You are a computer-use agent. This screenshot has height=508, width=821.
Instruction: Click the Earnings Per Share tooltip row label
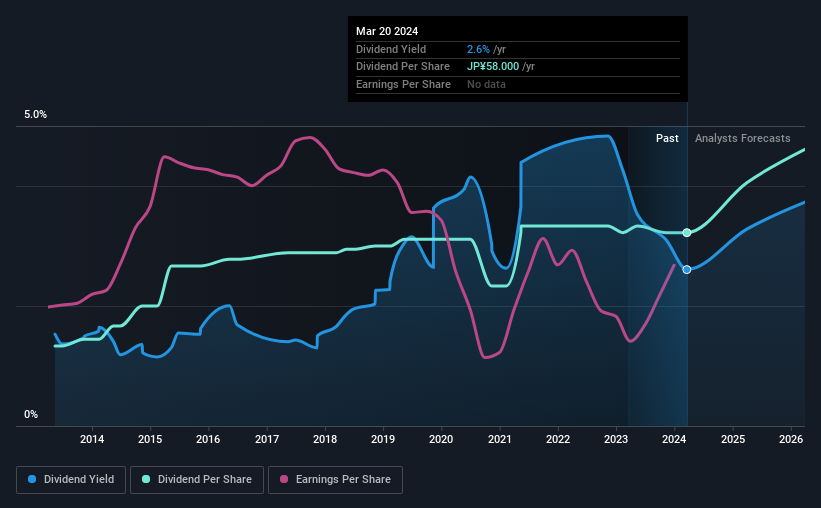(x=403, y=84)
